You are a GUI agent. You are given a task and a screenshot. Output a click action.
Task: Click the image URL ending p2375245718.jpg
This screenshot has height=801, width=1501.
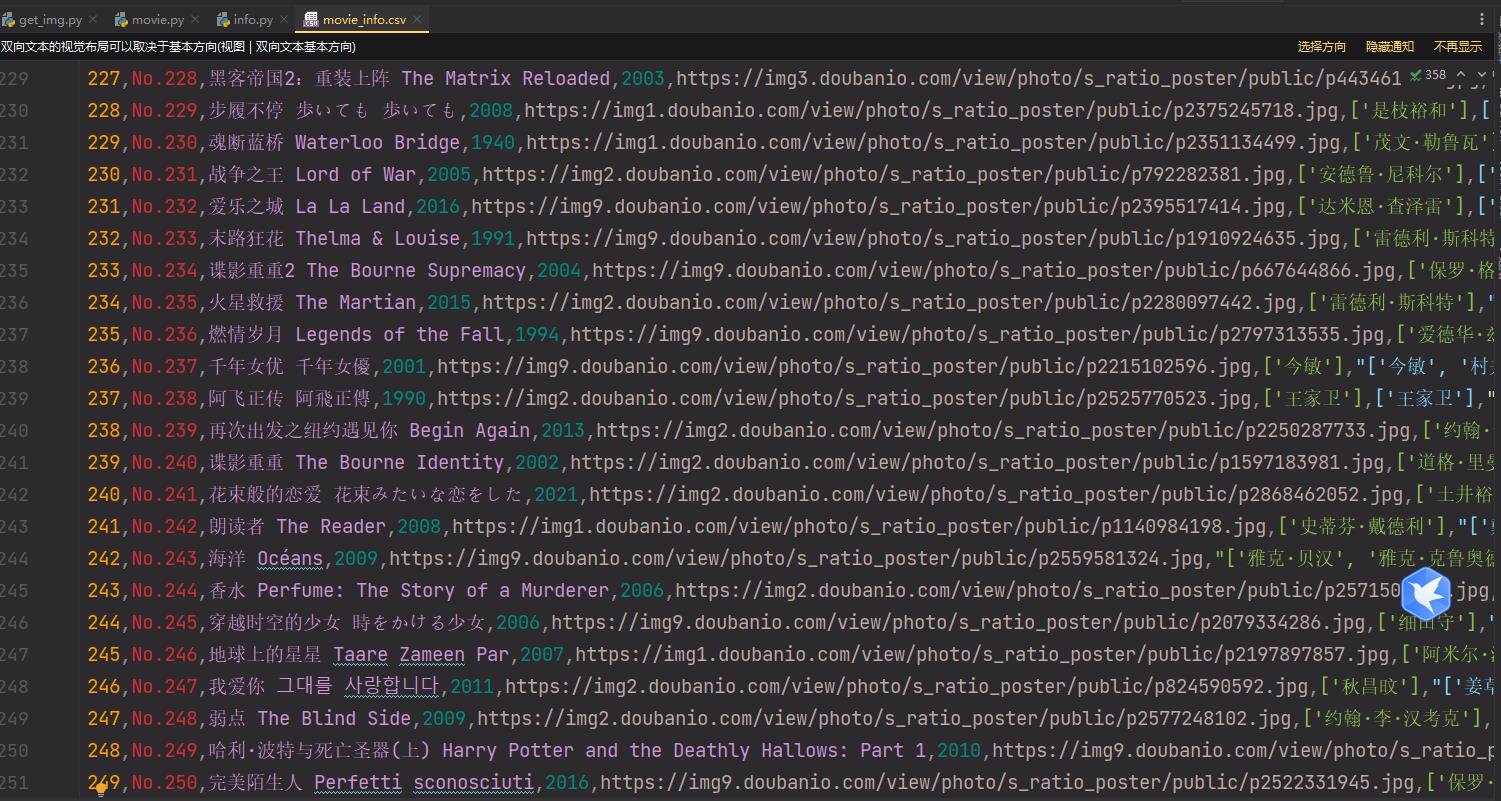[932, 110]
